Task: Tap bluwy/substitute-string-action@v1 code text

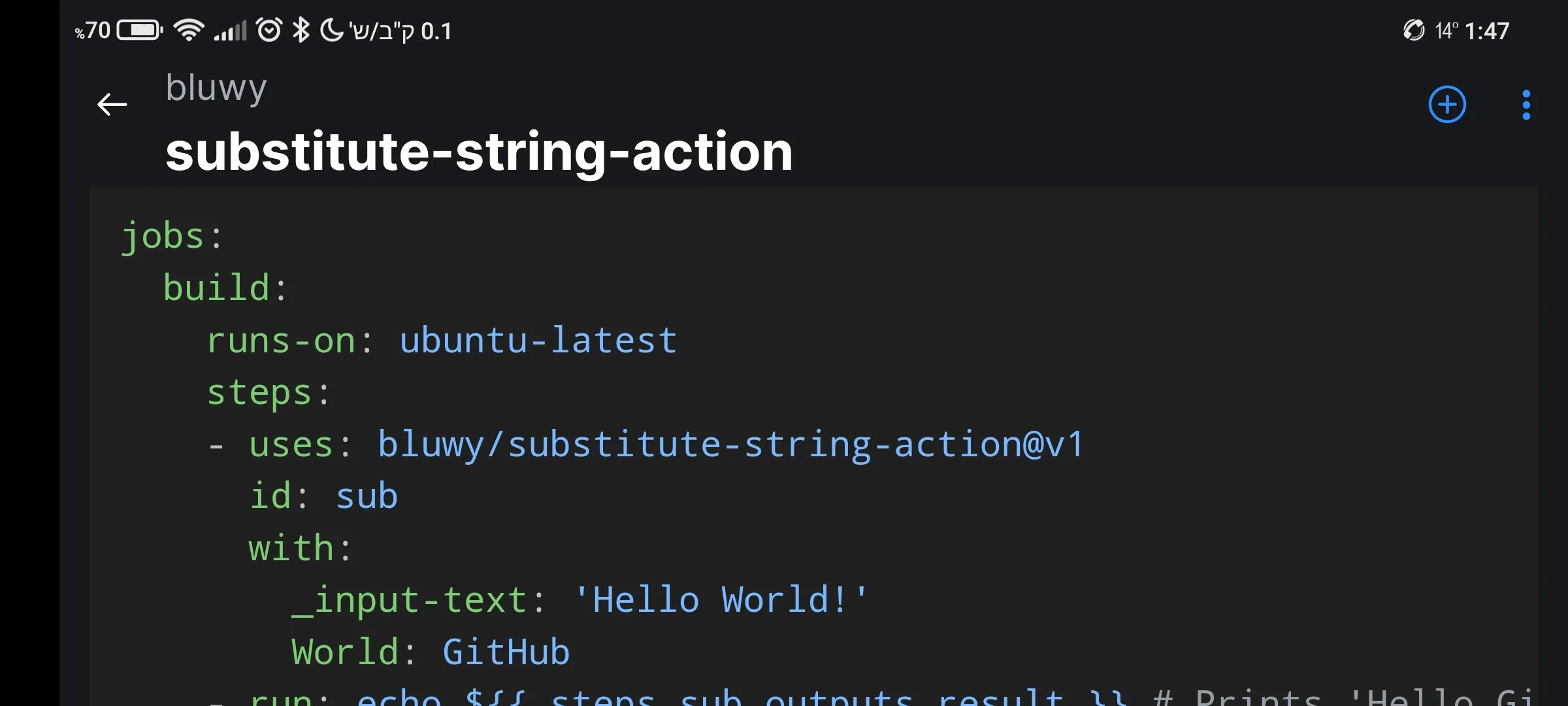Action: click(730, 445)
